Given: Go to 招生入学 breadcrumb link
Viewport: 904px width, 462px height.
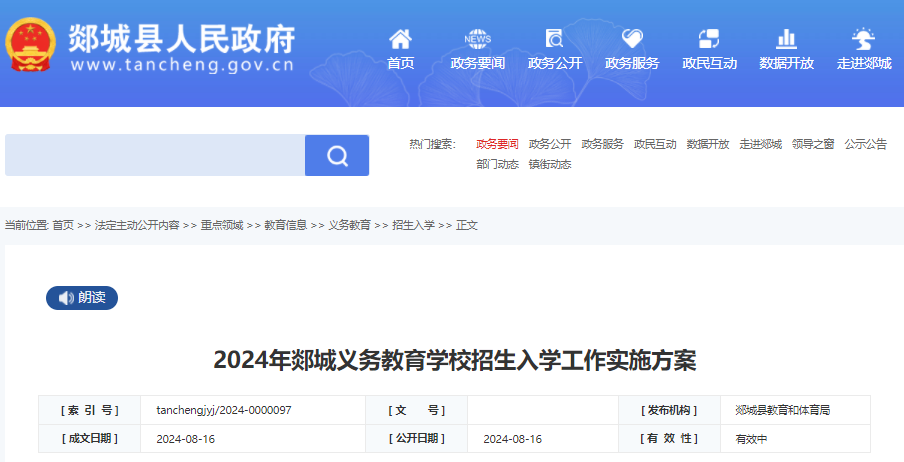Looking at the screenshot, I should [x=413, y=226].
